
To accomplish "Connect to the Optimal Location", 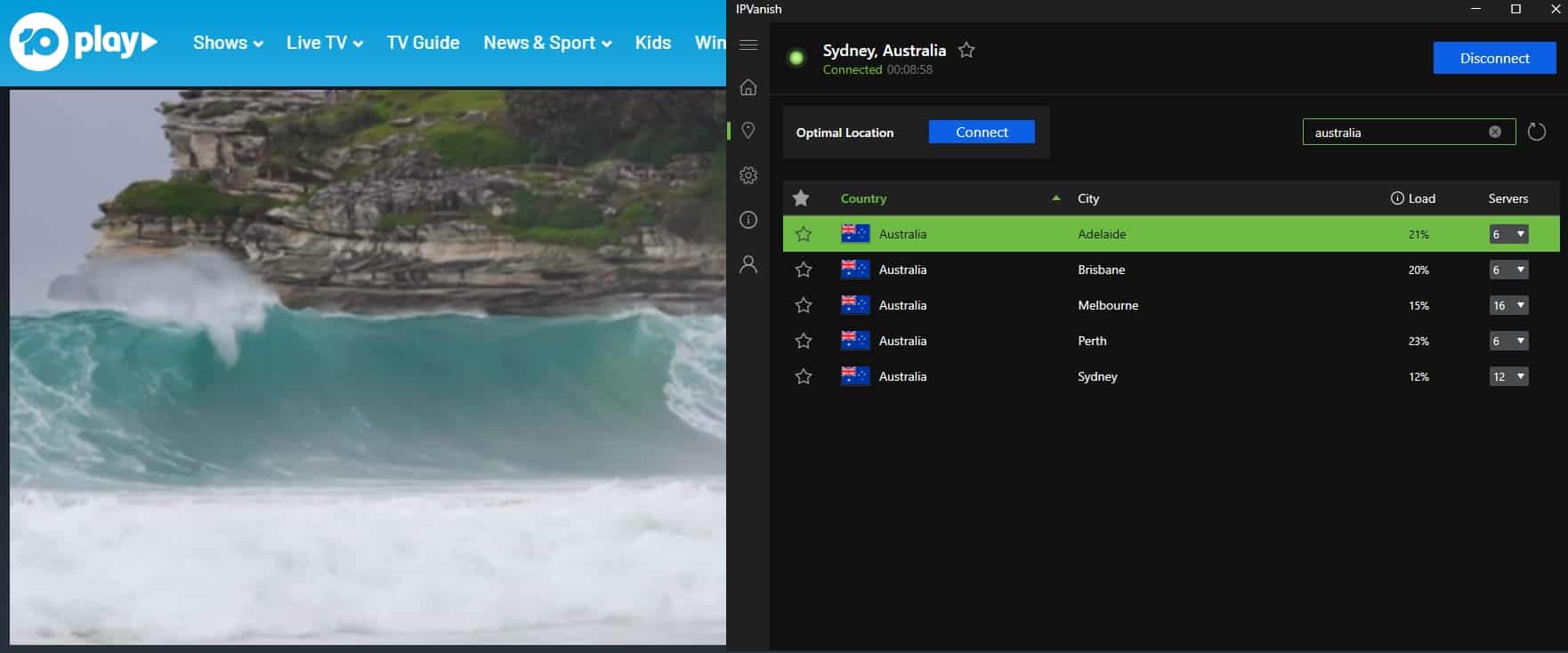I will pyautogui.click(x=982, y=132).
